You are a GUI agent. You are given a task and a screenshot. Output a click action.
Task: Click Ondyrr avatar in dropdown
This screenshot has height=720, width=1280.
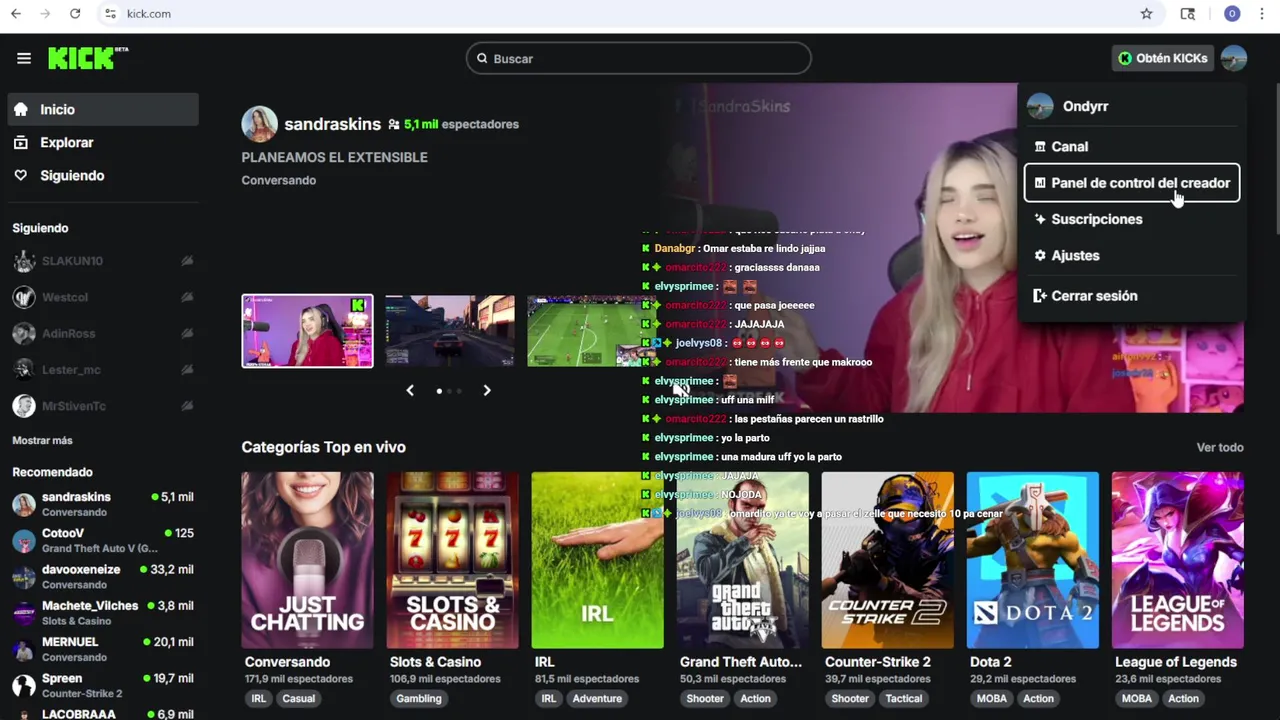tap(1040, 106)
